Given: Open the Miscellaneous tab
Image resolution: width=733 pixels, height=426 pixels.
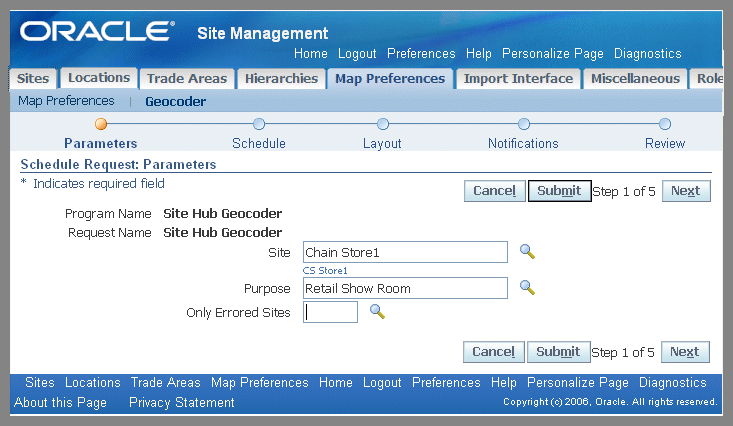Looking at the screenshot, I should point(635,78).
